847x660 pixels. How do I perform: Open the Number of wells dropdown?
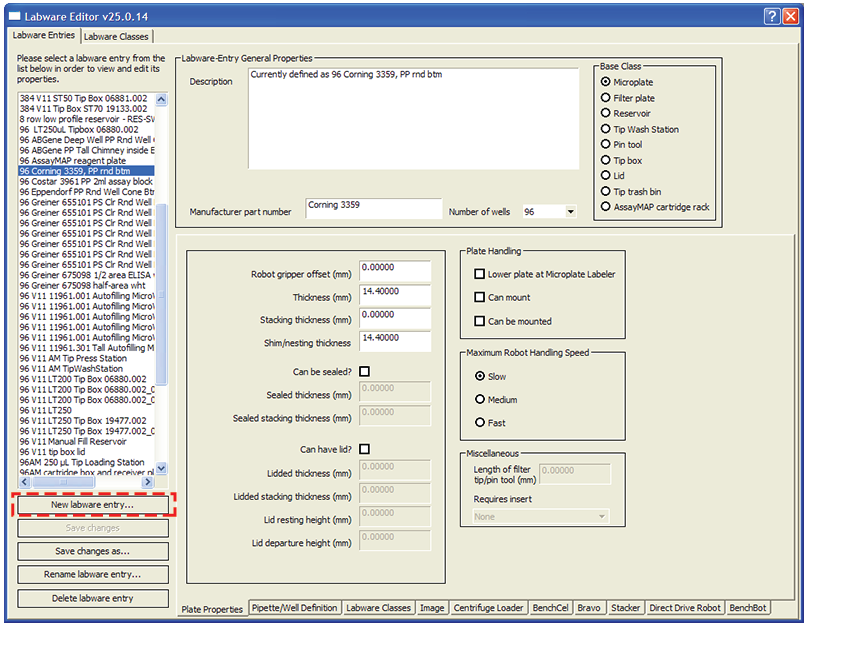click(x=570, y=212)
